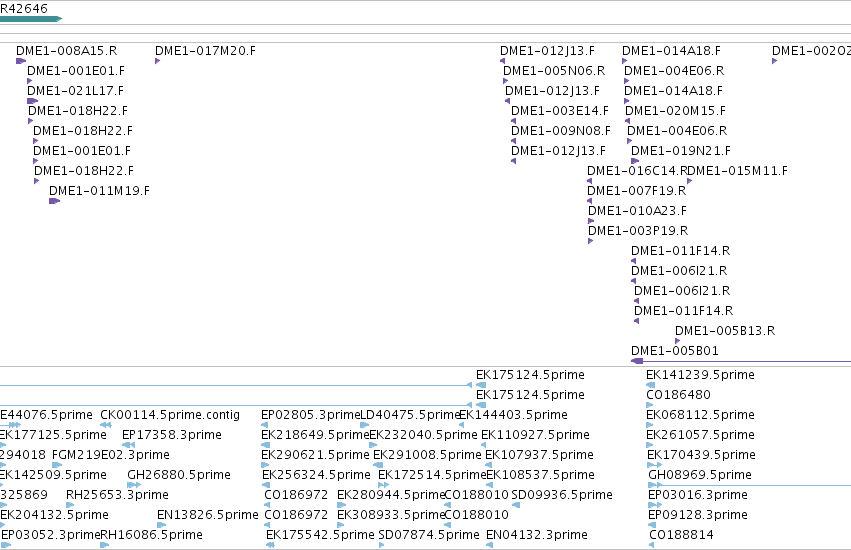This screenshot has width=851, height=550.
Task: Click the SD07874.5prime label
Action: pos(429,536)
